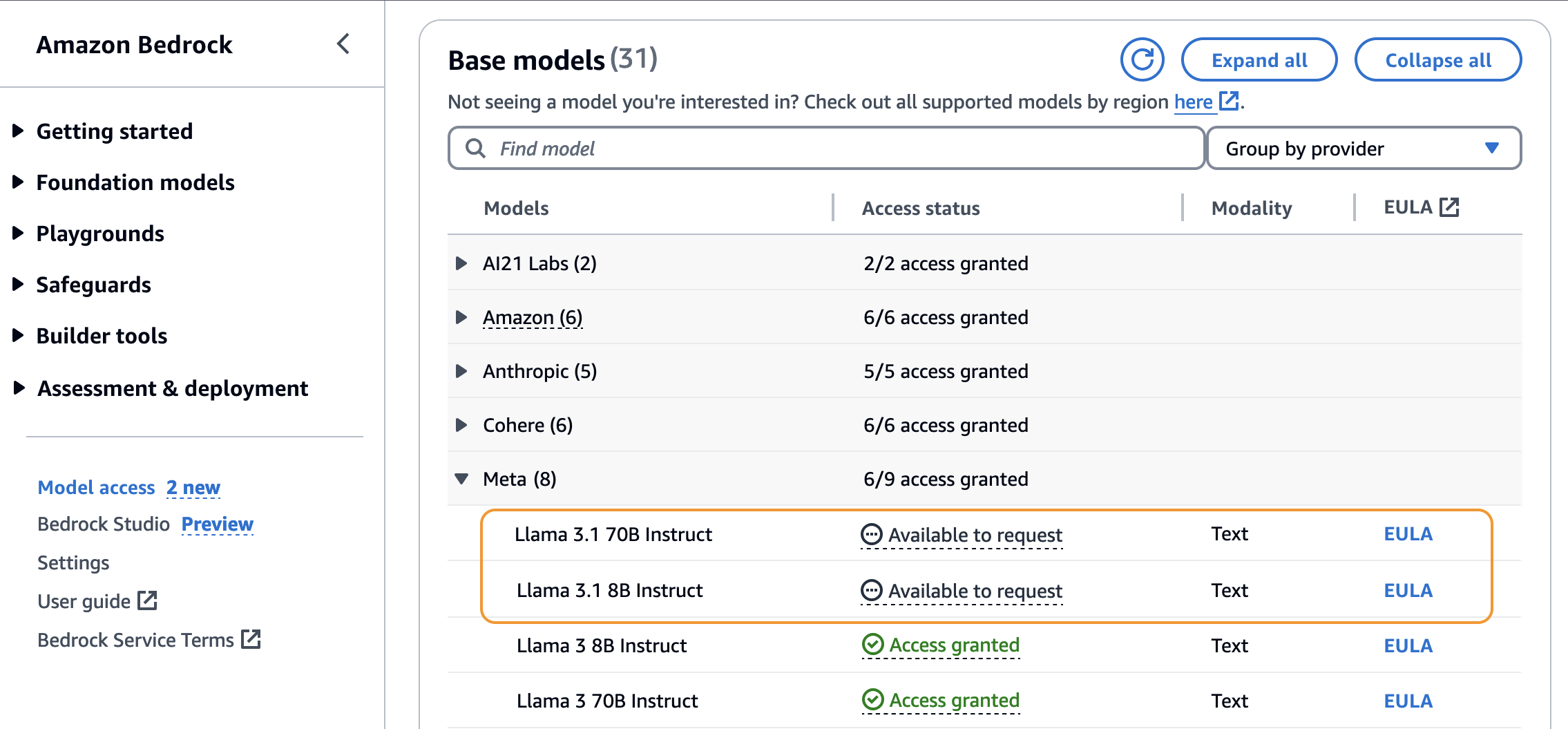Screen dimensions: 1568x729
Task: Click the Bedrock Service Terms external link icon
Action: coord(251,640)
